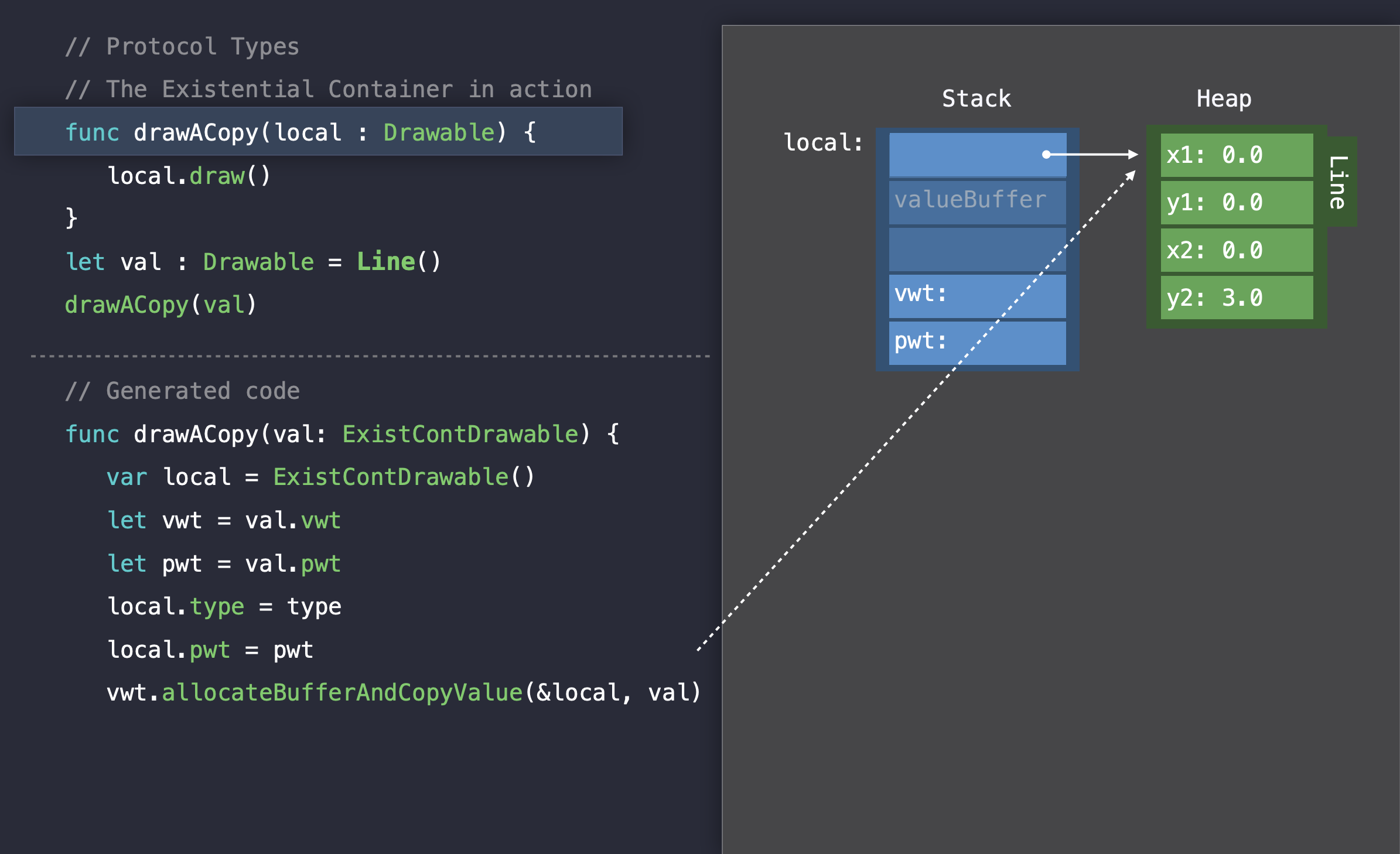Click the y2: 3.0 heap field
This screenshot has width=1400, height=854.
[x=1236, y=298]
